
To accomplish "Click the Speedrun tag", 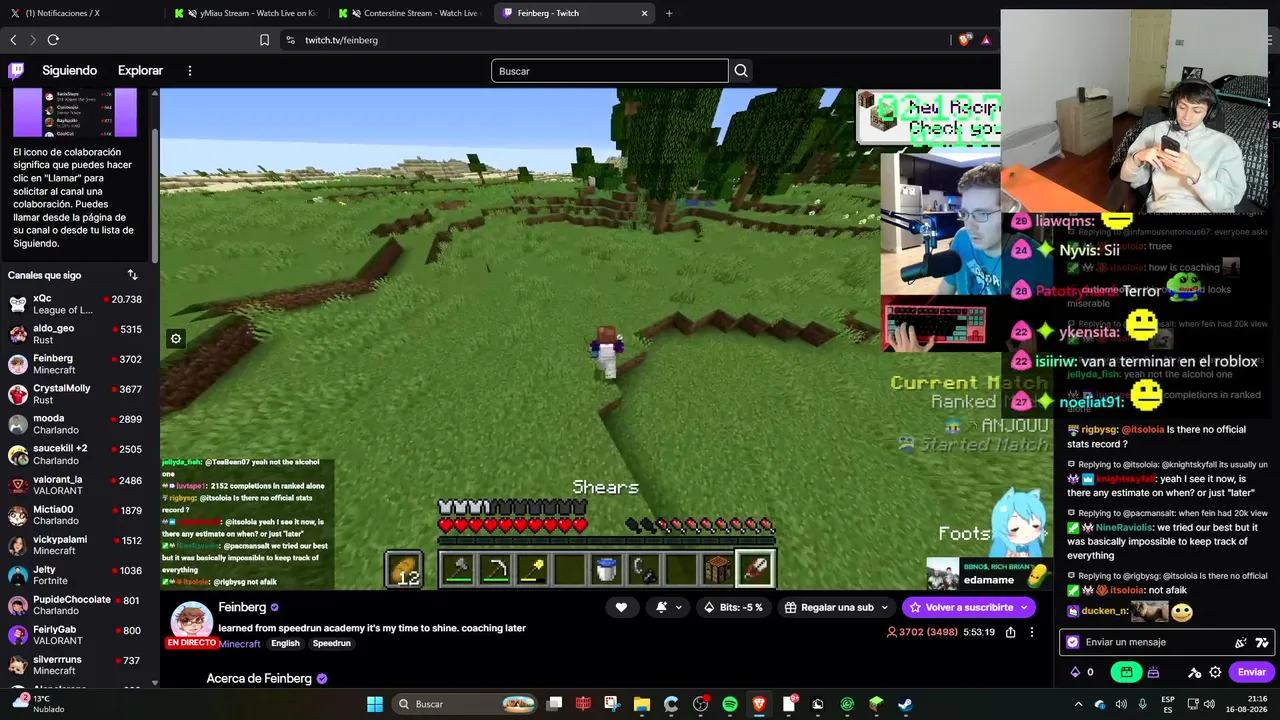I will [x=331, y=644].
